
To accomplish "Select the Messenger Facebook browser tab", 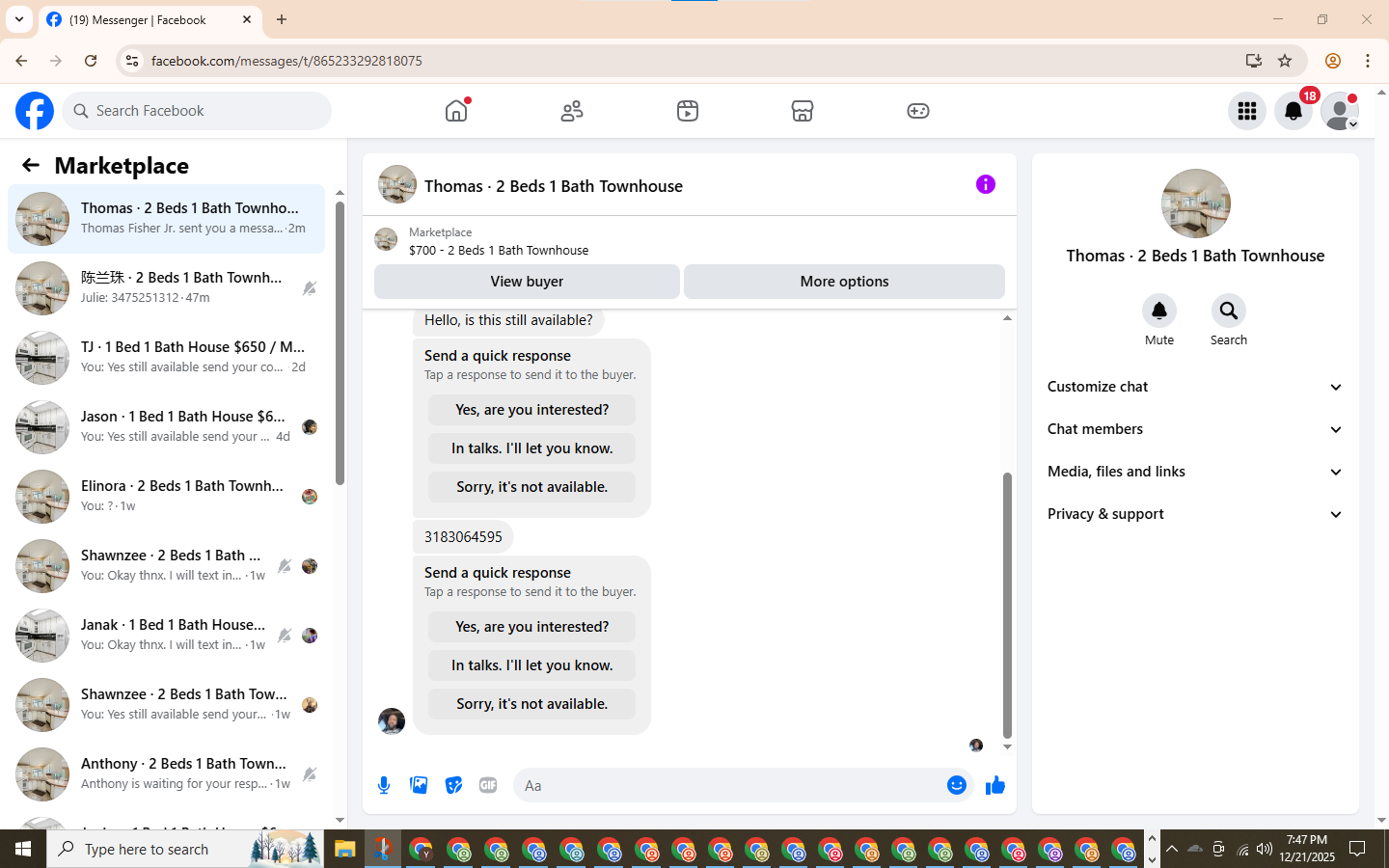I will [150, 19].
